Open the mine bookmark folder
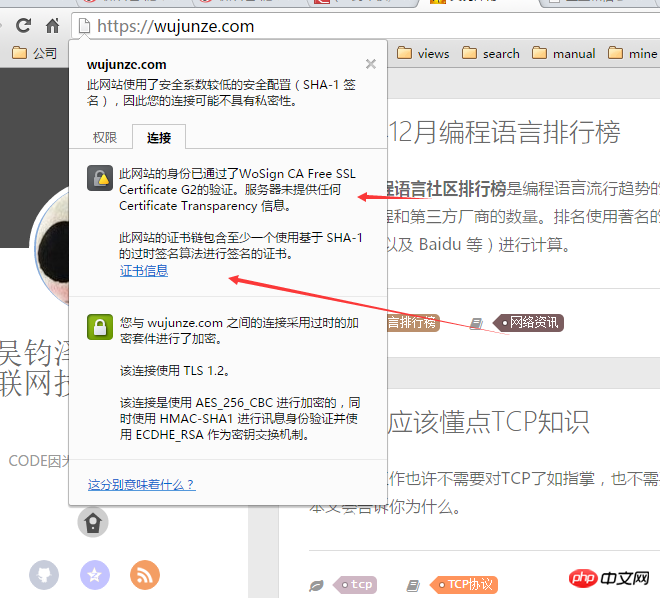 (x=633, y=53)
